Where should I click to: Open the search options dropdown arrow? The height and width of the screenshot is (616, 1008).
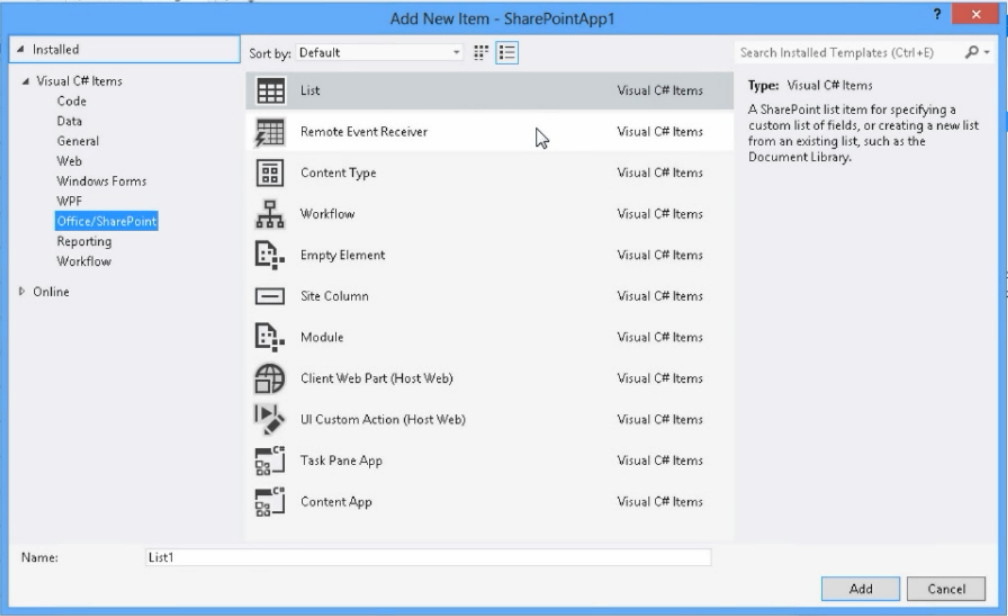(x=987, y=52)
